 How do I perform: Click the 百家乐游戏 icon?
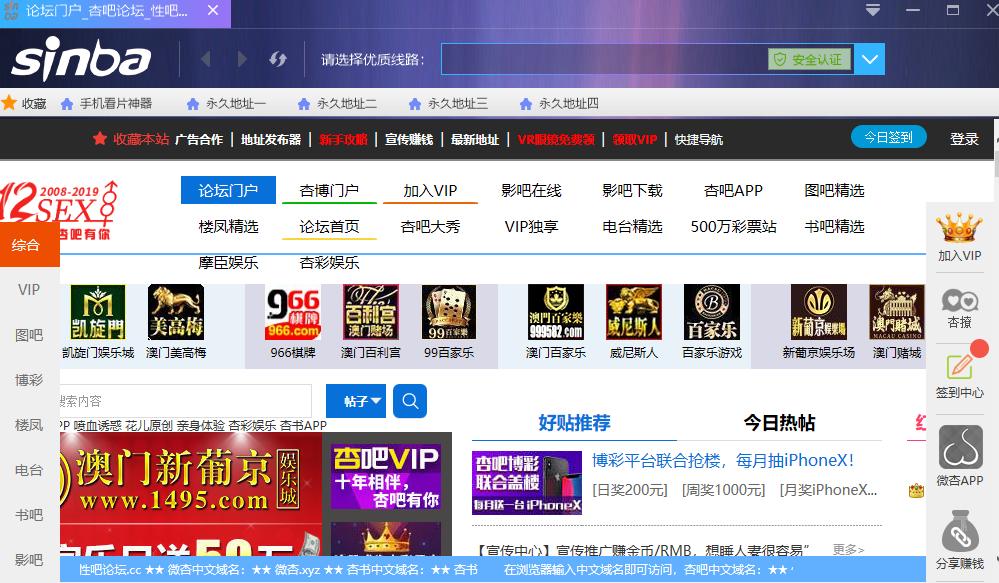coord(712,312)
